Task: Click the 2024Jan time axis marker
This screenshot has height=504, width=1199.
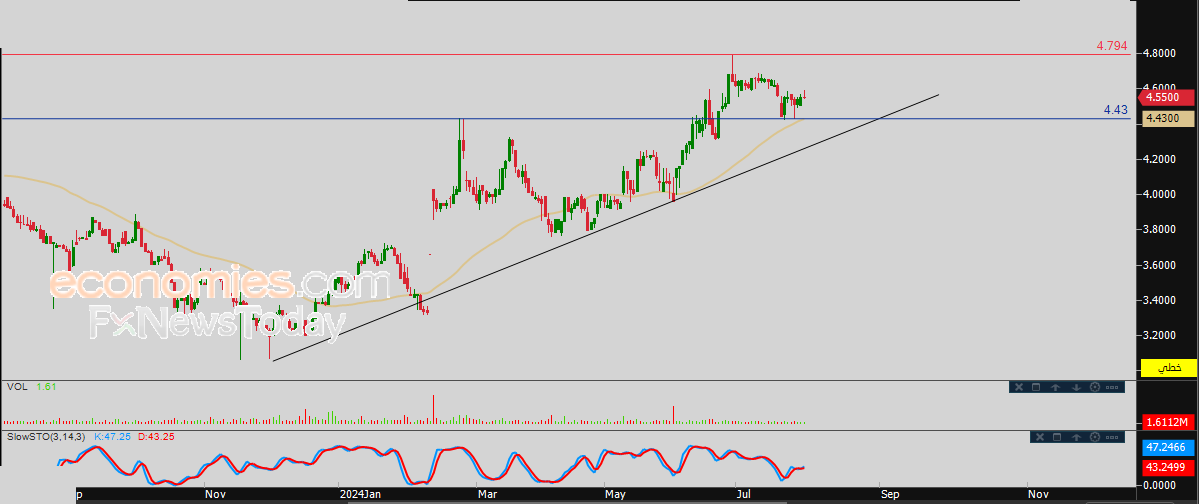Action: point(361,495)
